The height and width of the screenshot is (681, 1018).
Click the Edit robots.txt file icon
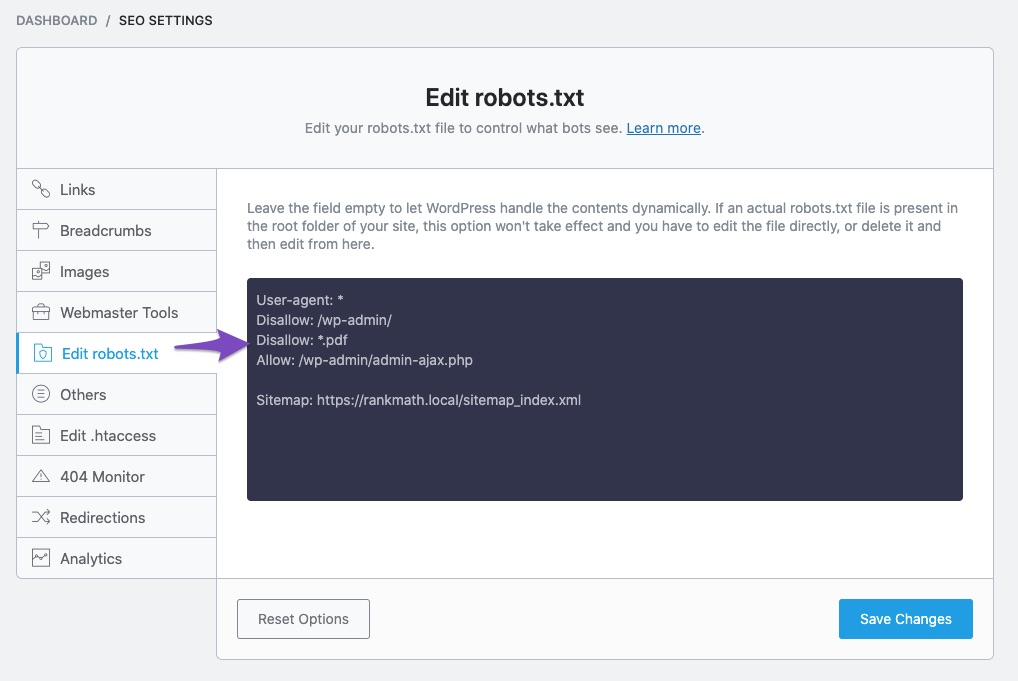pos(43,353)
